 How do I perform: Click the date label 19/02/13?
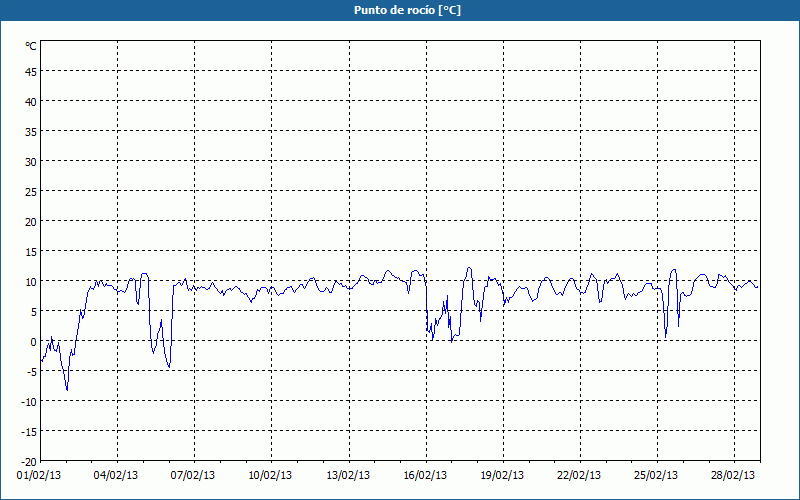tap(502, 476)
